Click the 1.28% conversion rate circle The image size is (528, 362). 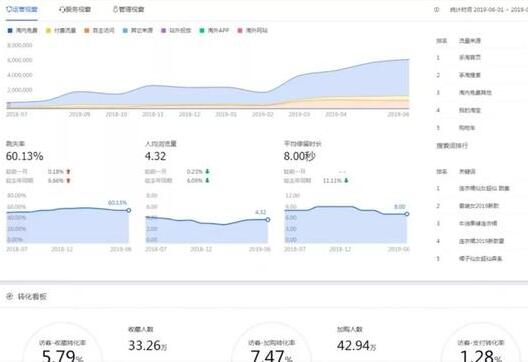coord(481,343)
